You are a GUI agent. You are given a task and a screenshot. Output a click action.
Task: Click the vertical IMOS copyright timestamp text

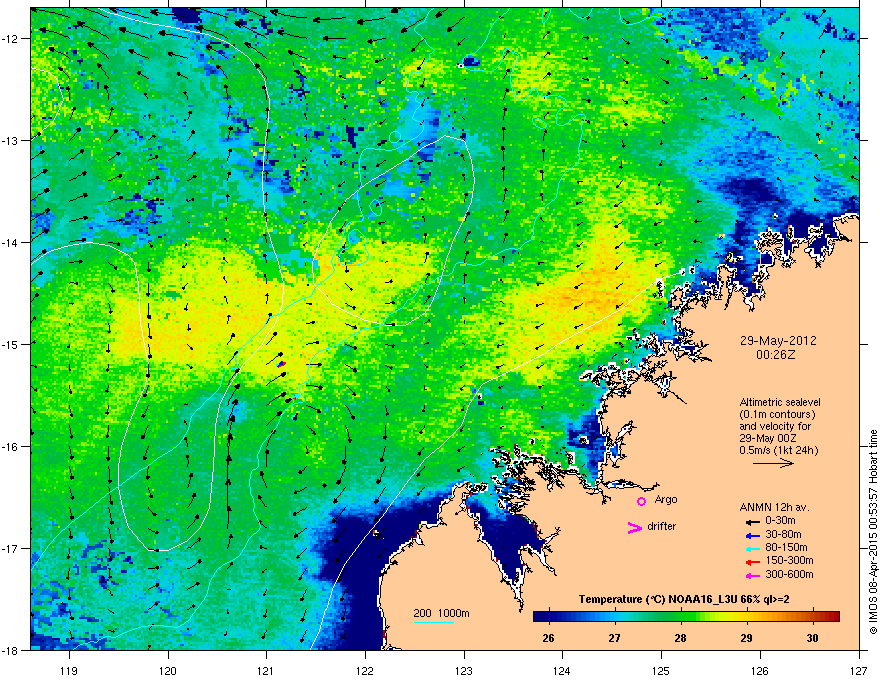click(873, 532)
